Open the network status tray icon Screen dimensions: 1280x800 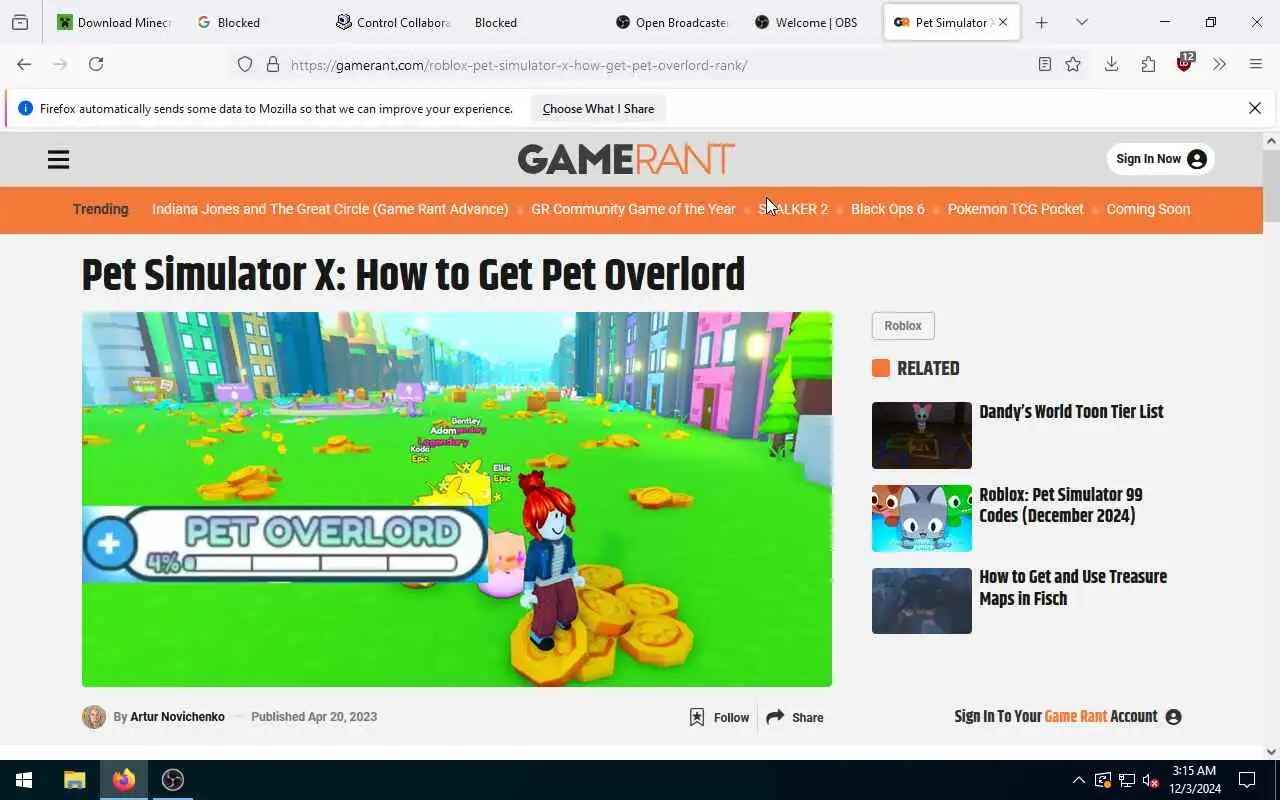point(1126,780)
